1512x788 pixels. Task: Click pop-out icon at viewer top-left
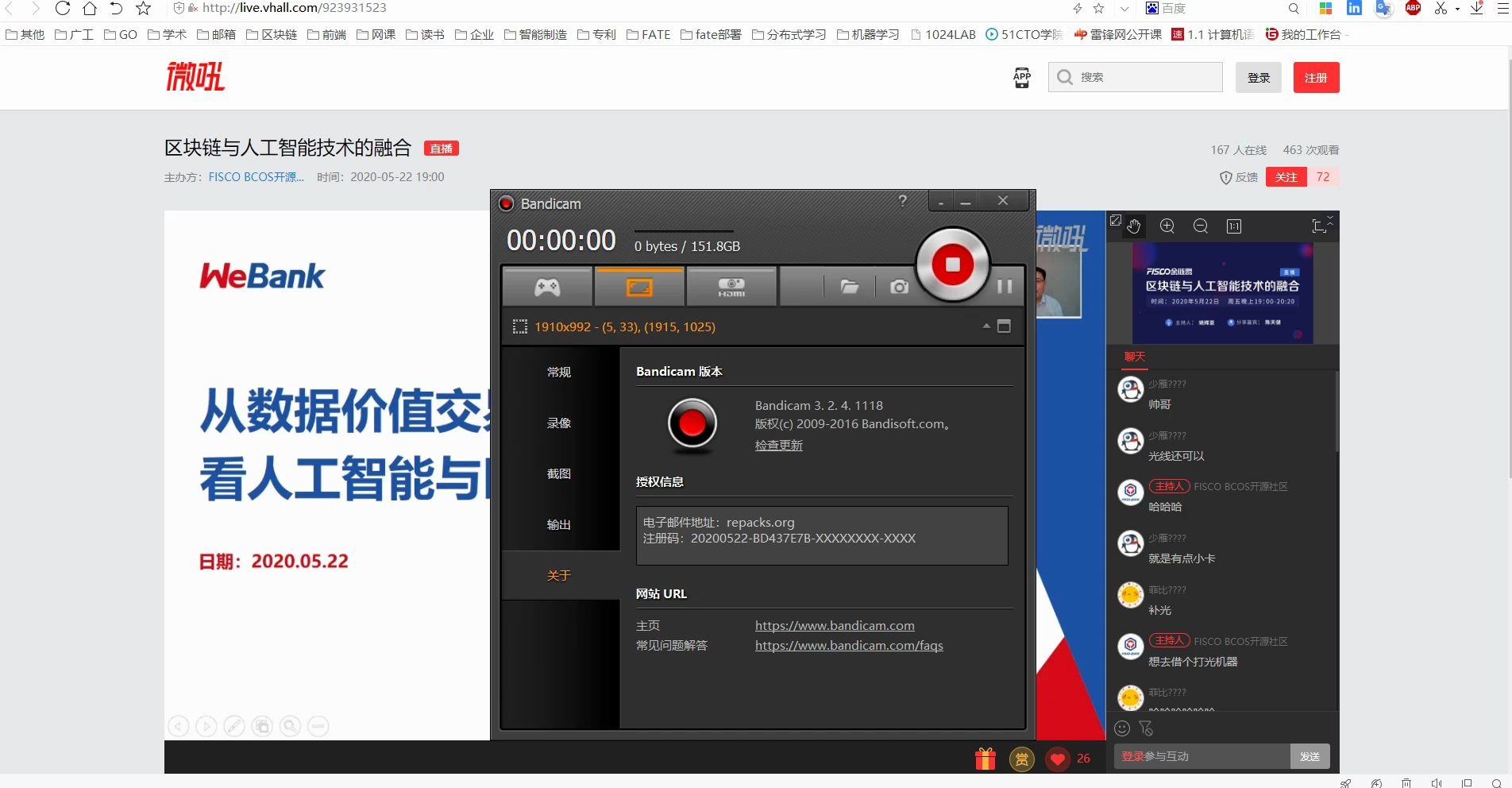[1115, 220]
